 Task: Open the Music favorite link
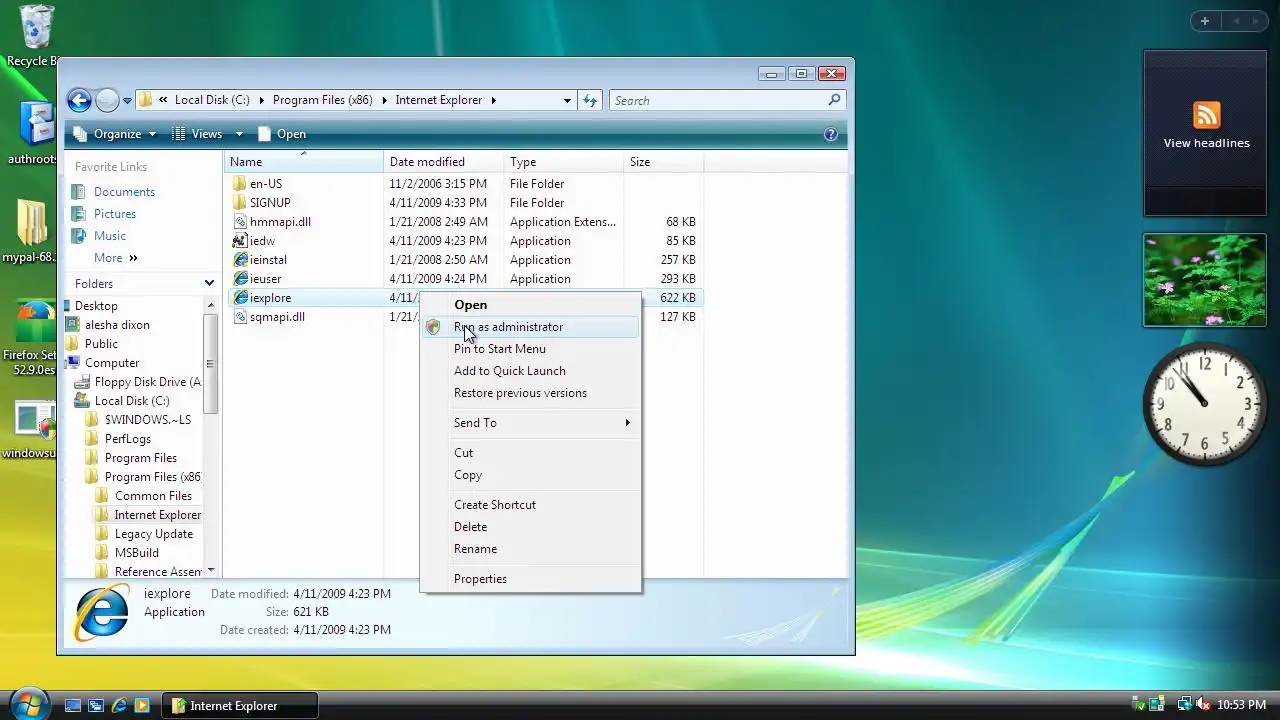pyautogui.click(x=110, y=236)
